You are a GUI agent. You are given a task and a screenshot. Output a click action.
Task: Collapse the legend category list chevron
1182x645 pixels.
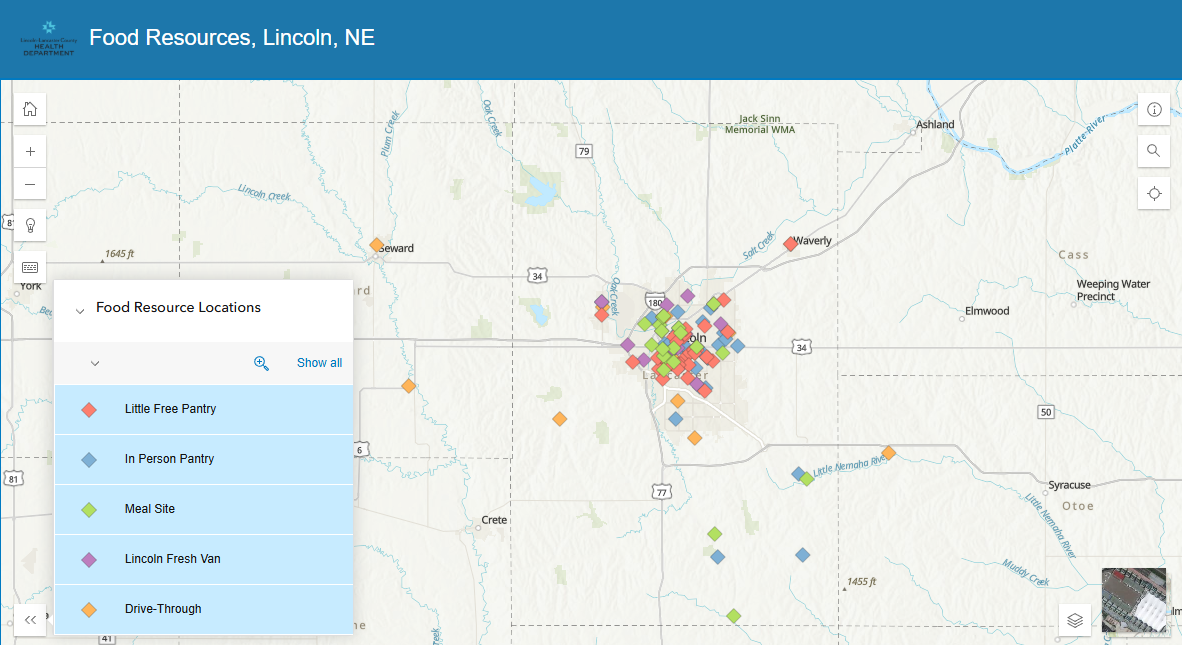click(x=95, y=363)
